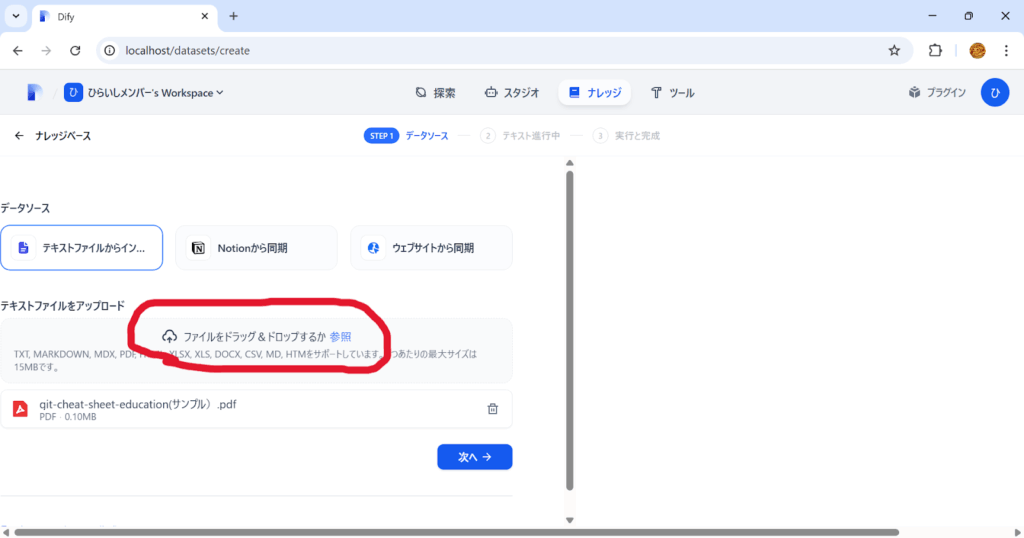The width and height of the screenshot is (1024, 538).
Task: Open the Chrome three-dot menu
Action: coord(1006,50)
